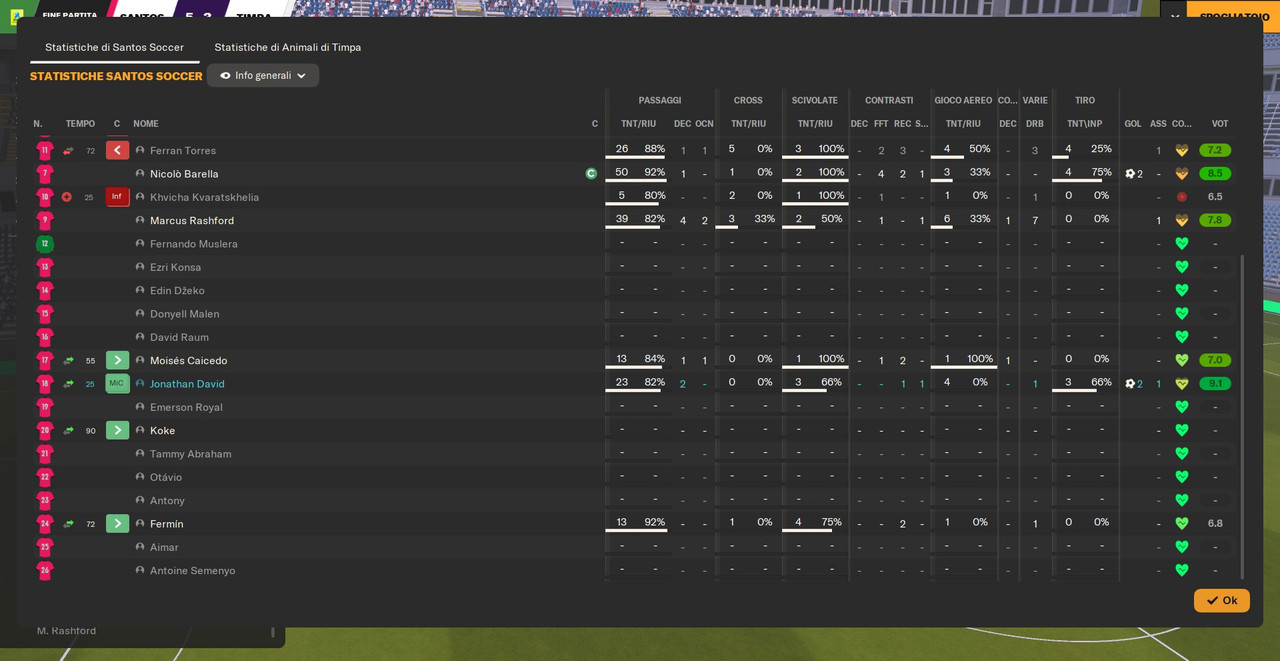This screenshot has height=661, width=1280.
Task: Click the TNT\INP header under TIRO
Action: click(1084, 124)
